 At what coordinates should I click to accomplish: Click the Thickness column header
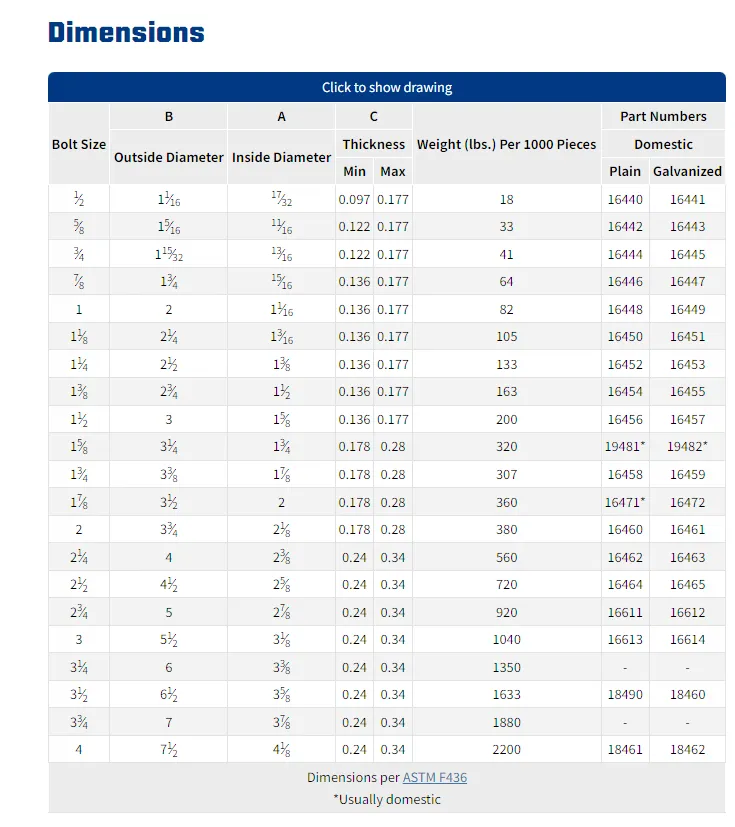coord(373,144)
